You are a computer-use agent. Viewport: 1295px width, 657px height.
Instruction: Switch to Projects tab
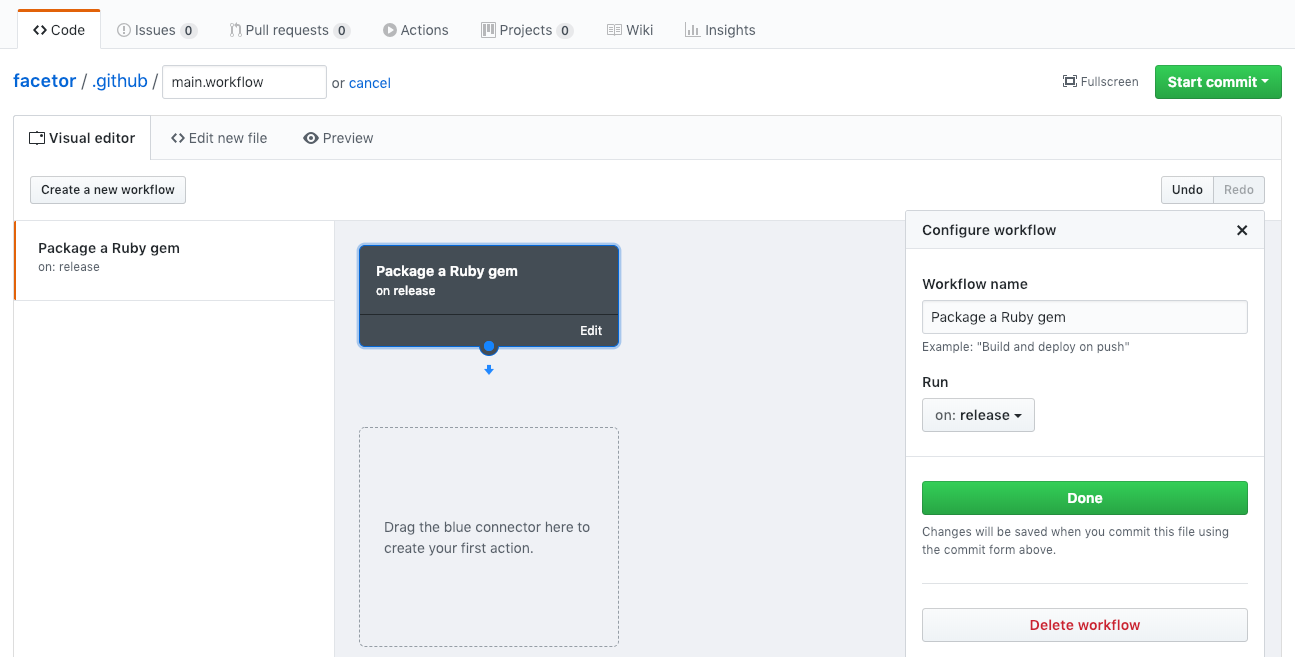[526, 30]
